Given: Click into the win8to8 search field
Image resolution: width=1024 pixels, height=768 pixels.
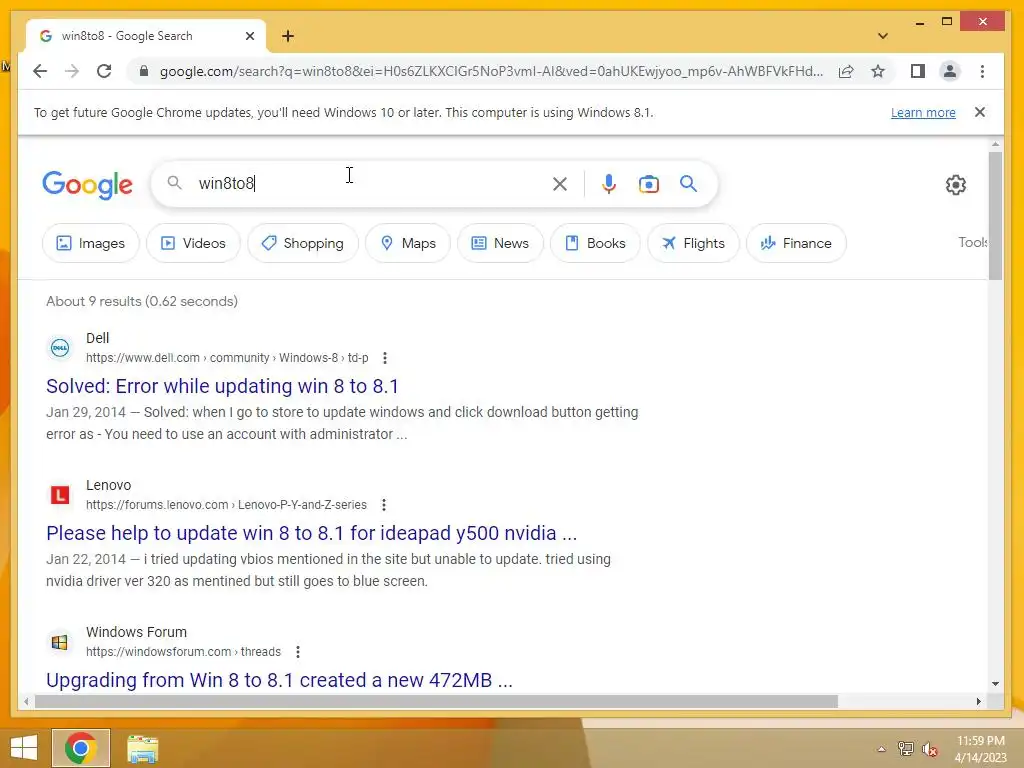Looking at the screenshot, I should tap(369, 184).
